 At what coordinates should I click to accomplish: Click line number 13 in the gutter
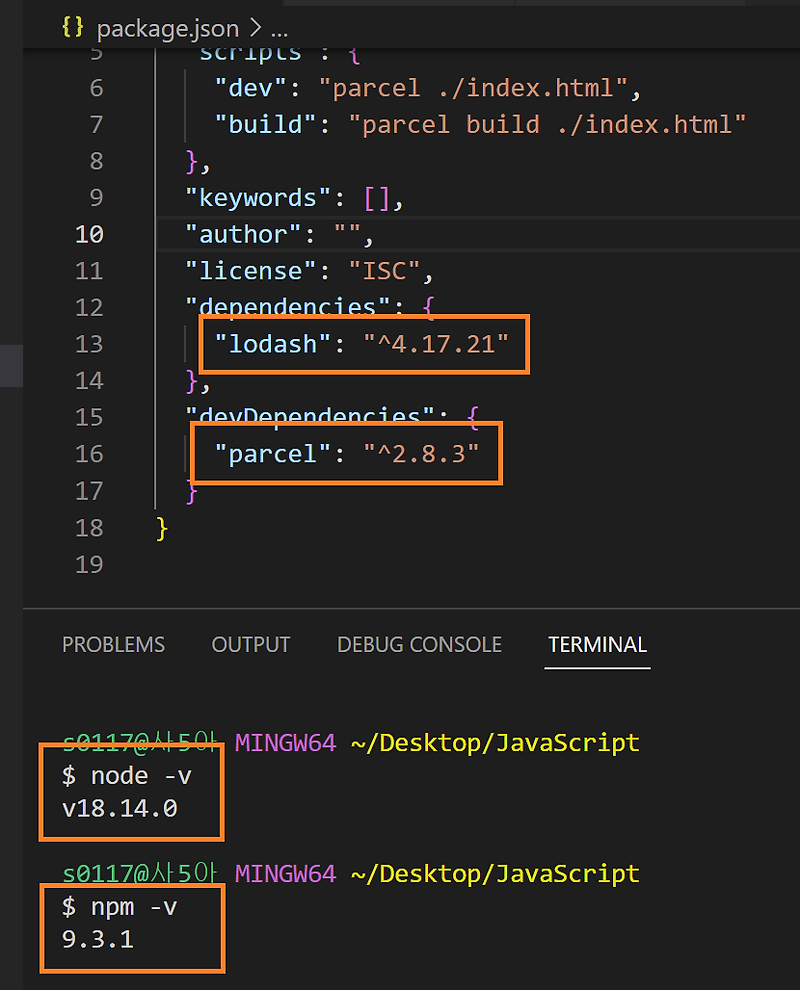point(89,343)
